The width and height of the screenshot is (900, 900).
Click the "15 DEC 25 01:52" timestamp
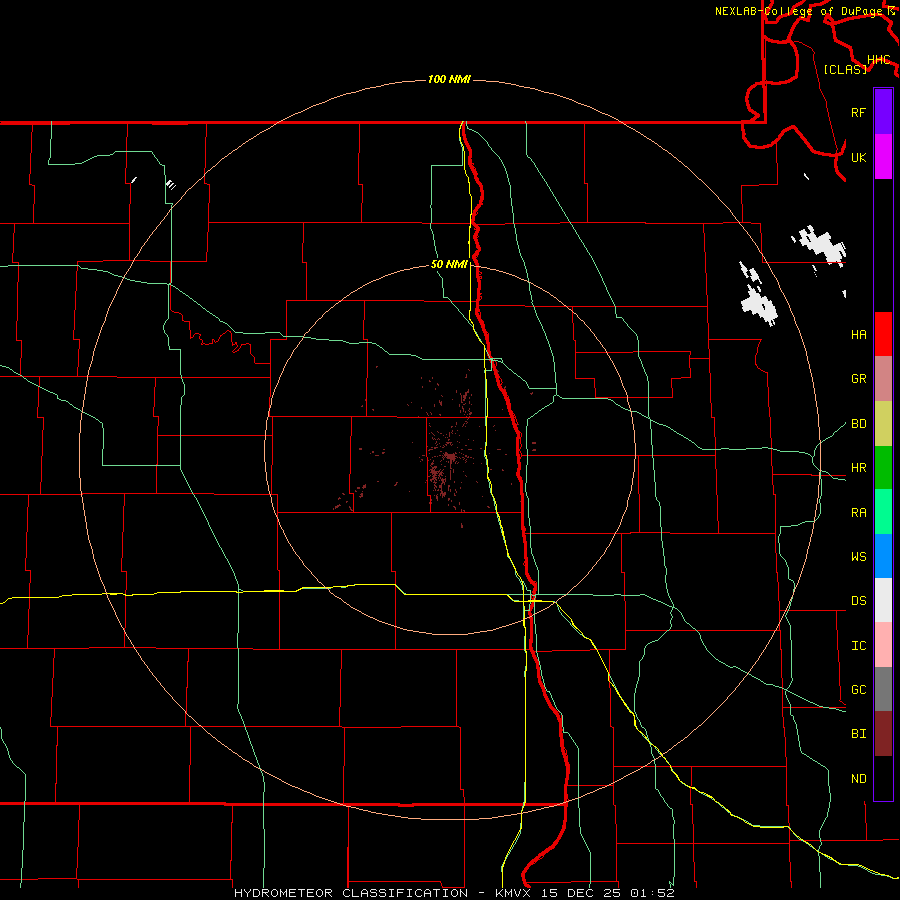click(608, 893)
